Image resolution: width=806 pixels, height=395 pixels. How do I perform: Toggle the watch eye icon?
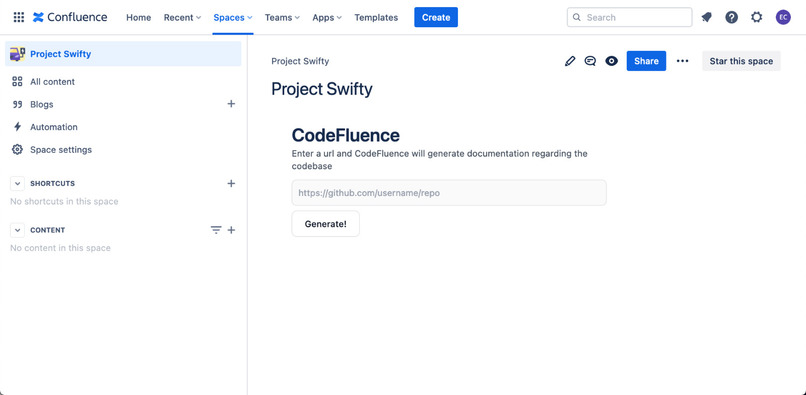pos(611,61)
